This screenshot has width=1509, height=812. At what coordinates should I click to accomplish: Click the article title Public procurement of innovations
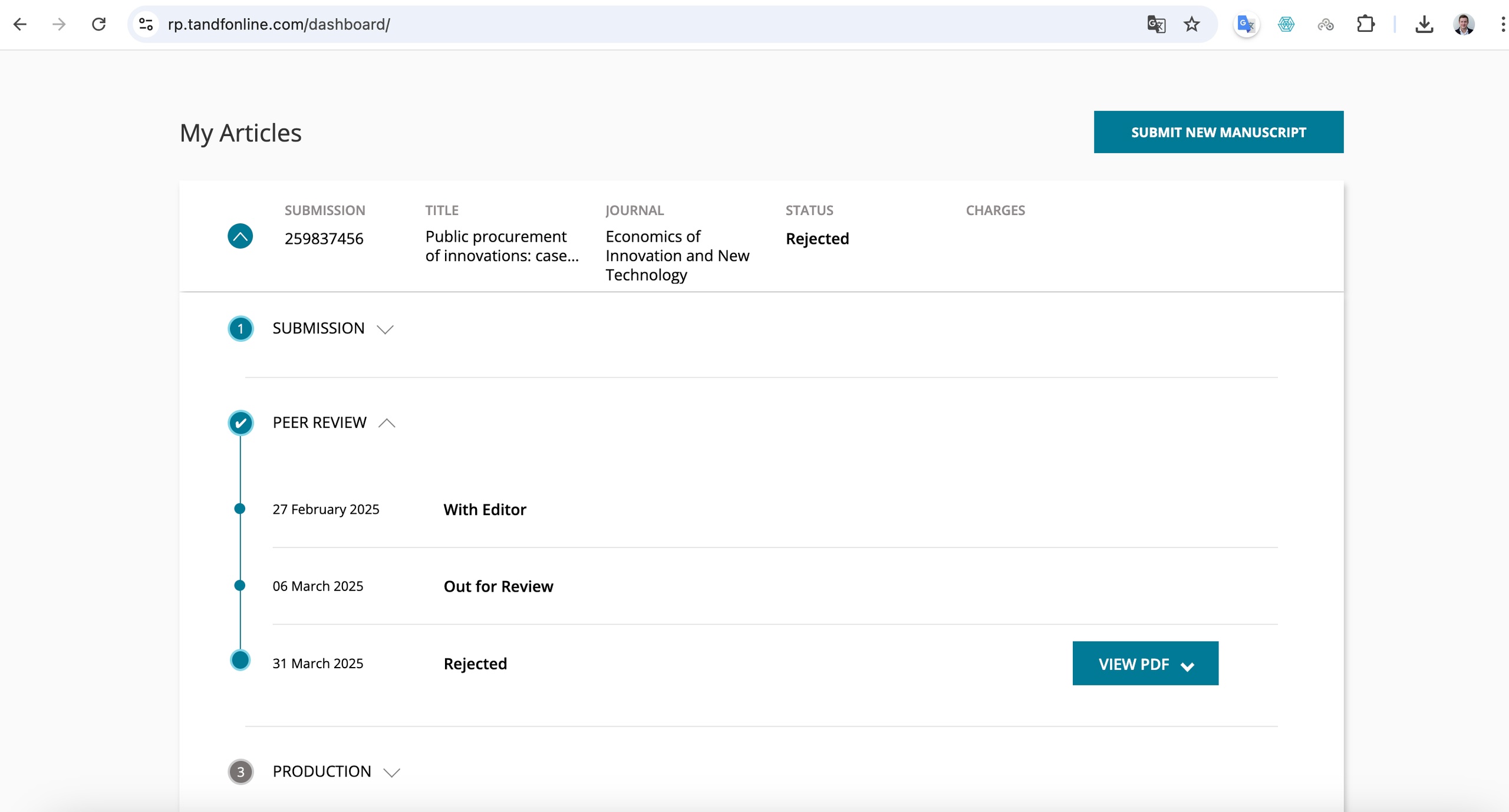pos(502,246)
